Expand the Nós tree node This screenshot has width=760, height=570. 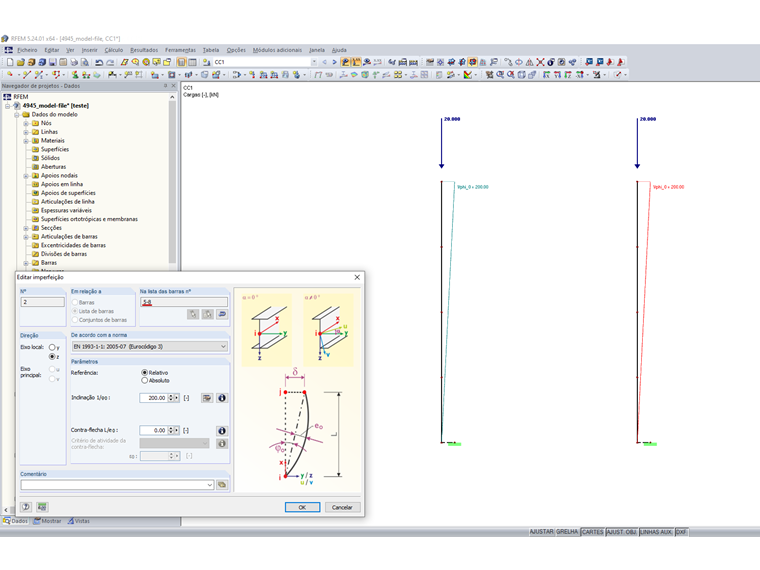[26, 124]
